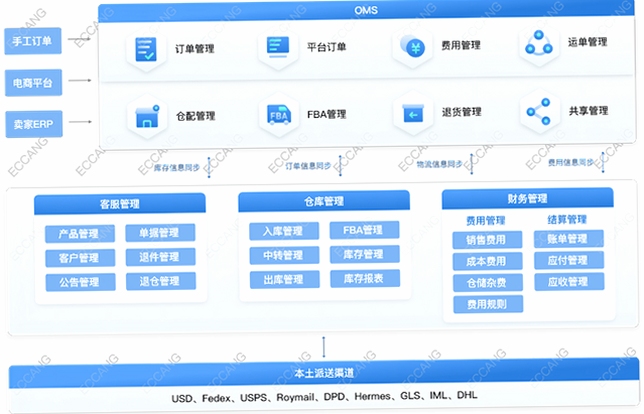Click the 物流信息同步 sync label
The height and width of the screenshot is (414, 644).
(x=439, y=164)
